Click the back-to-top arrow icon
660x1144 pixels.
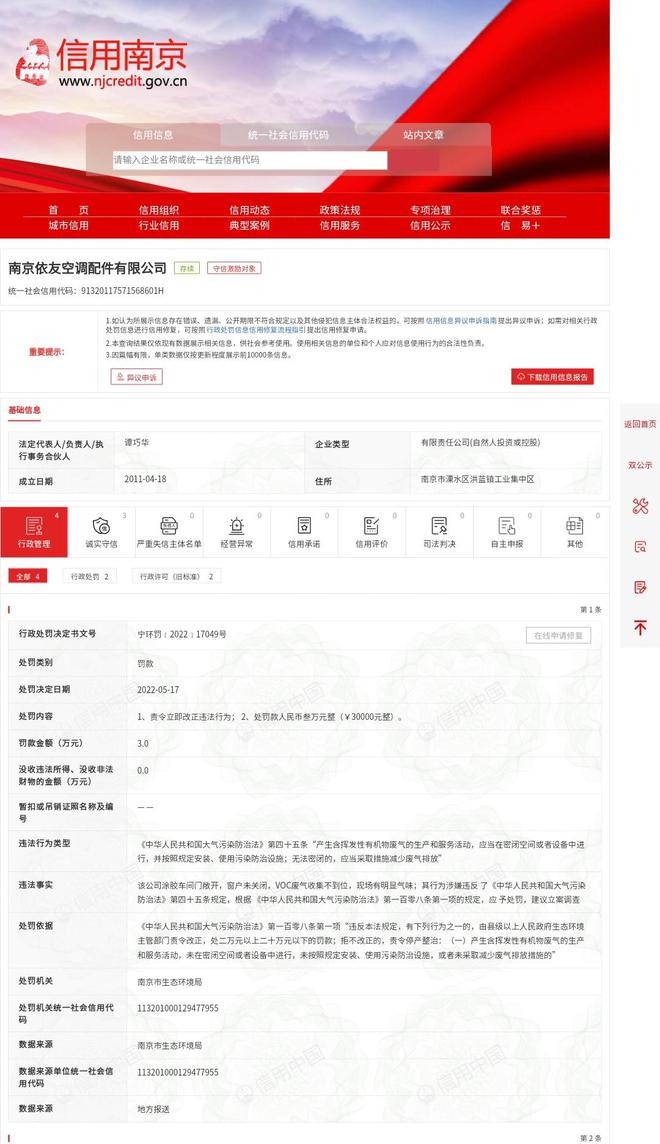point(640,627)
